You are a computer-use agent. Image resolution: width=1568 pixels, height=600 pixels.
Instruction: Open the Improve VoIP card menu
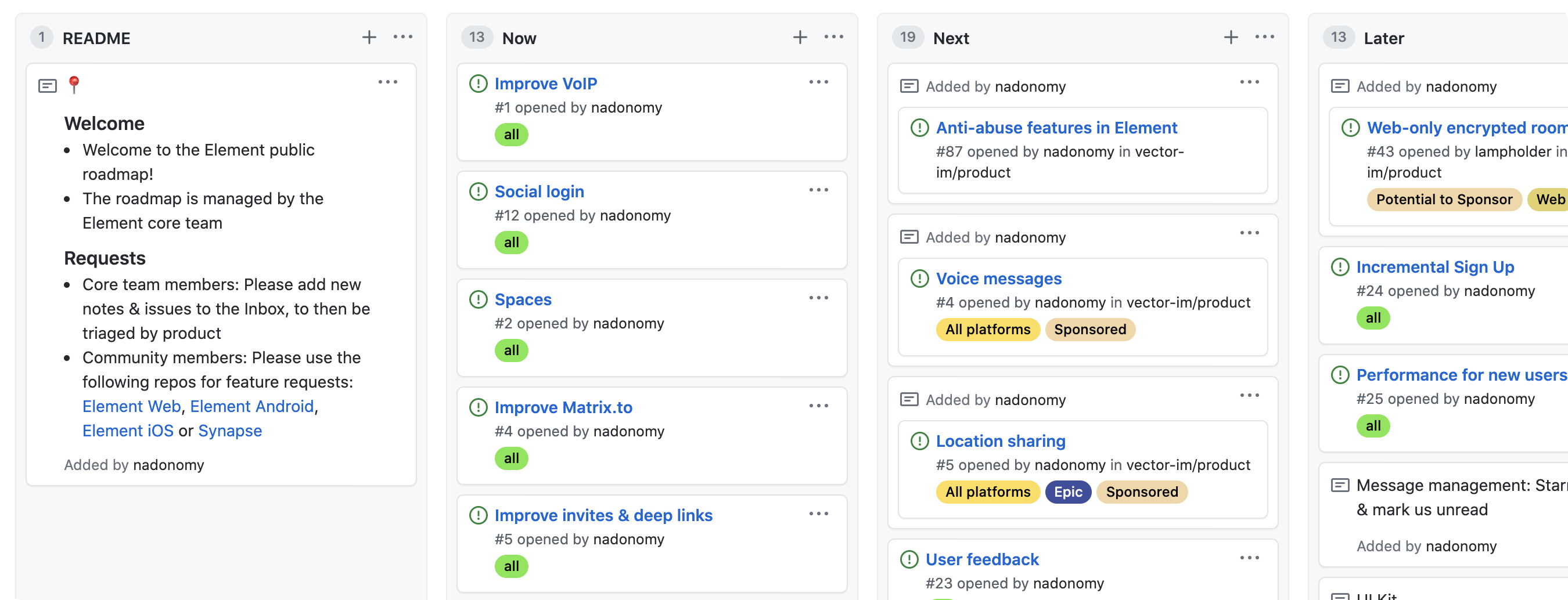[x=819, y=82]
